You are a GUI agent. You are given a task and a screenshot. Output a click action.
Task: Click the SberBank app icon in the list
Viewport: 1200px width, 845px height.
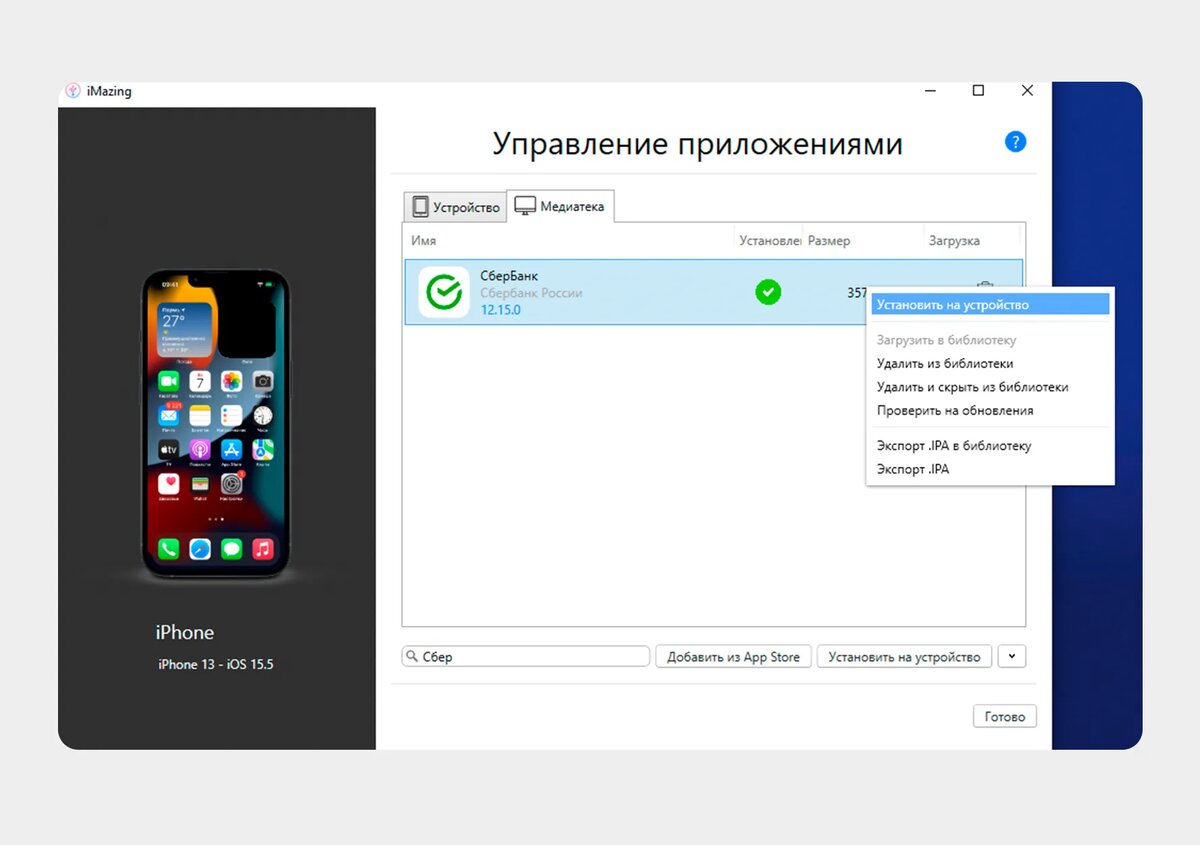click(x=443, y=292)
